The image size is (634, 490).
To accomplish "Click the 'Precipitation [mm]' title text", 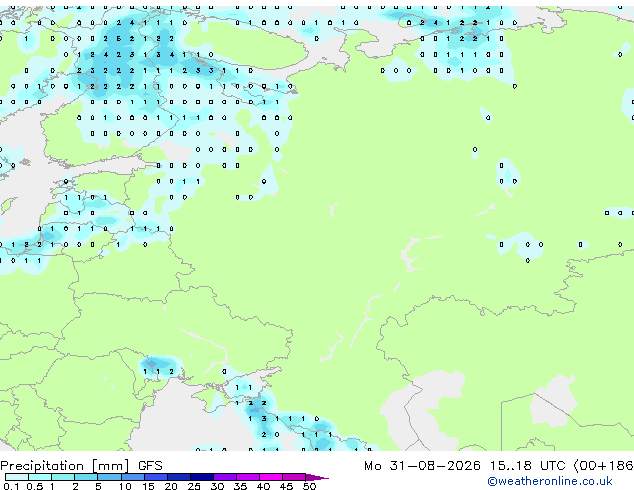I will [65, 466].
